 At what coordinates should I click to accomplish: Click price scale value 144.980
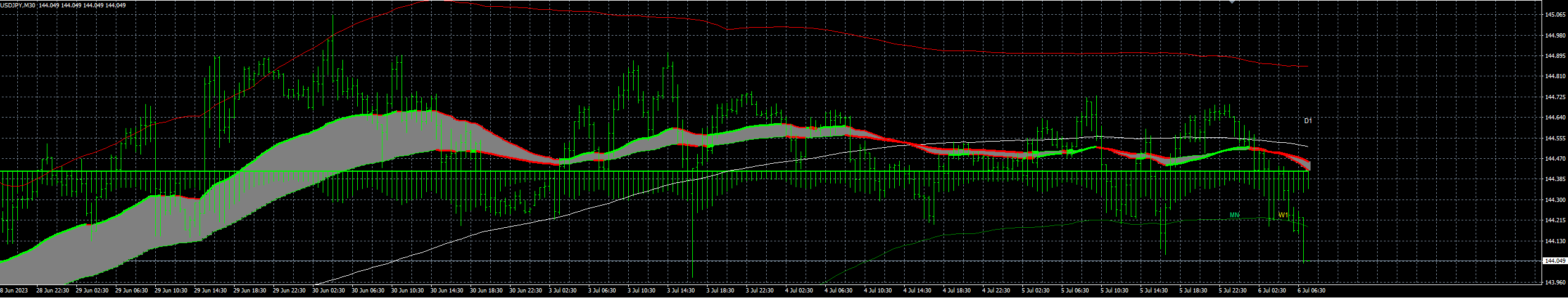point(1555,36)
